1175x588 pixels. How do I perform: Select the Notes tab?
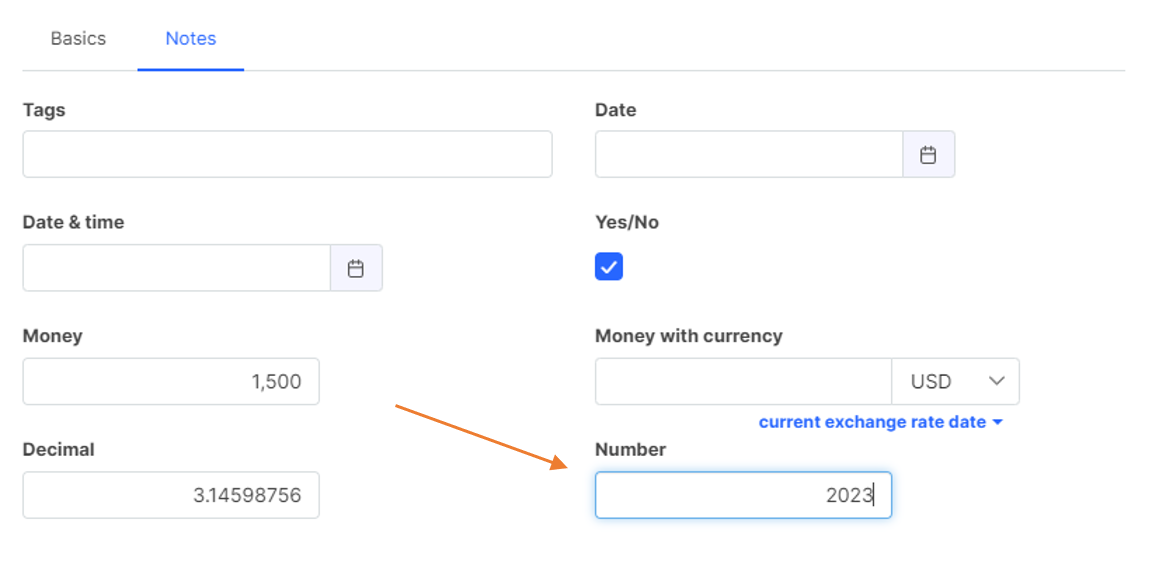pos(190,38)
